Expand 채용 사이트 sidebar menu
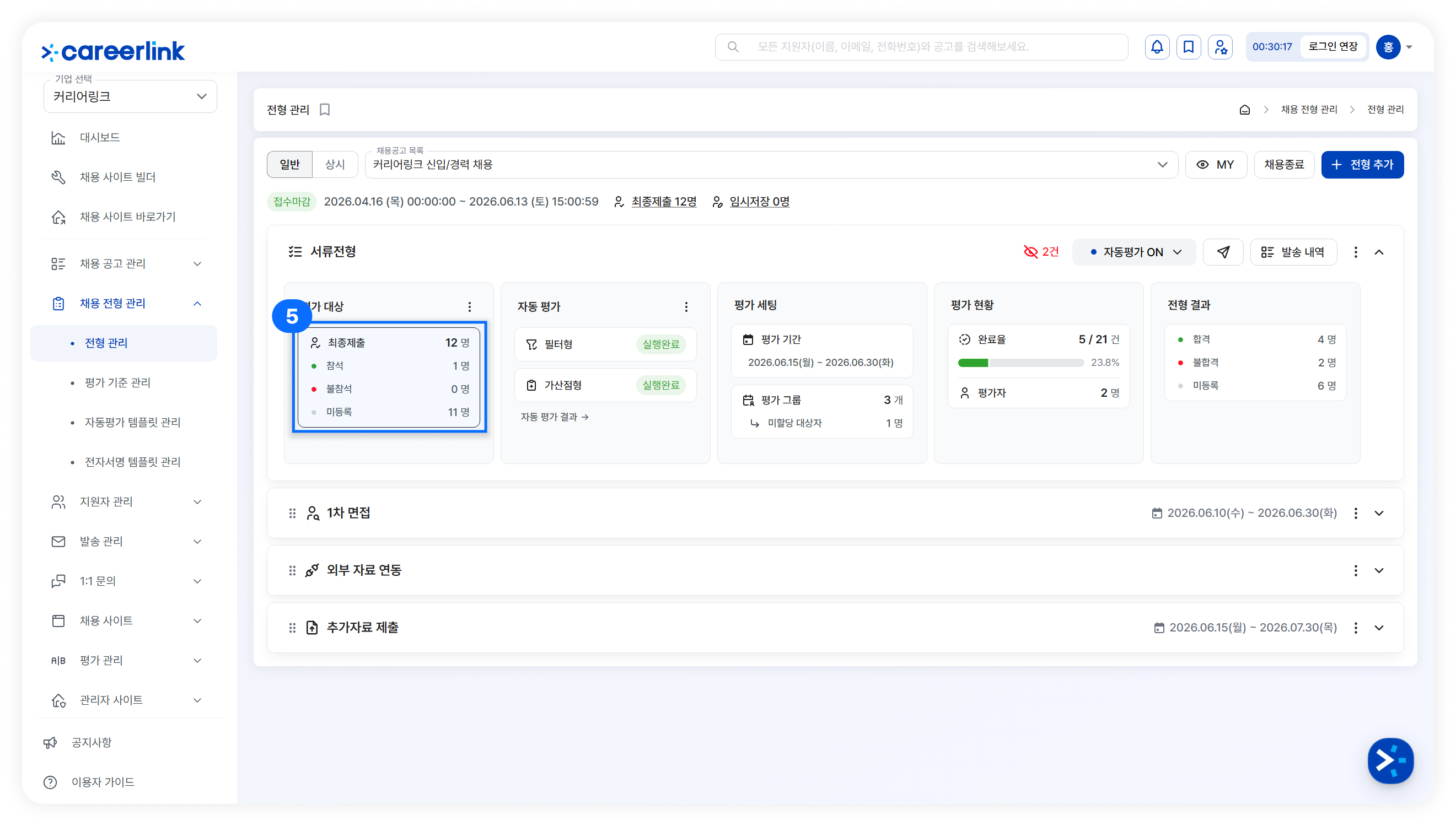The image size is (1456, 826). click(125, 621)
